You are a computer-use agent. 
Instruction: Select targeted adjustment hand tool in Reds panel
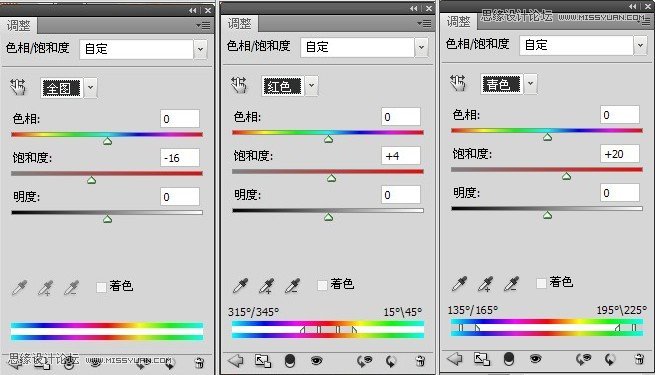point(239,85)
